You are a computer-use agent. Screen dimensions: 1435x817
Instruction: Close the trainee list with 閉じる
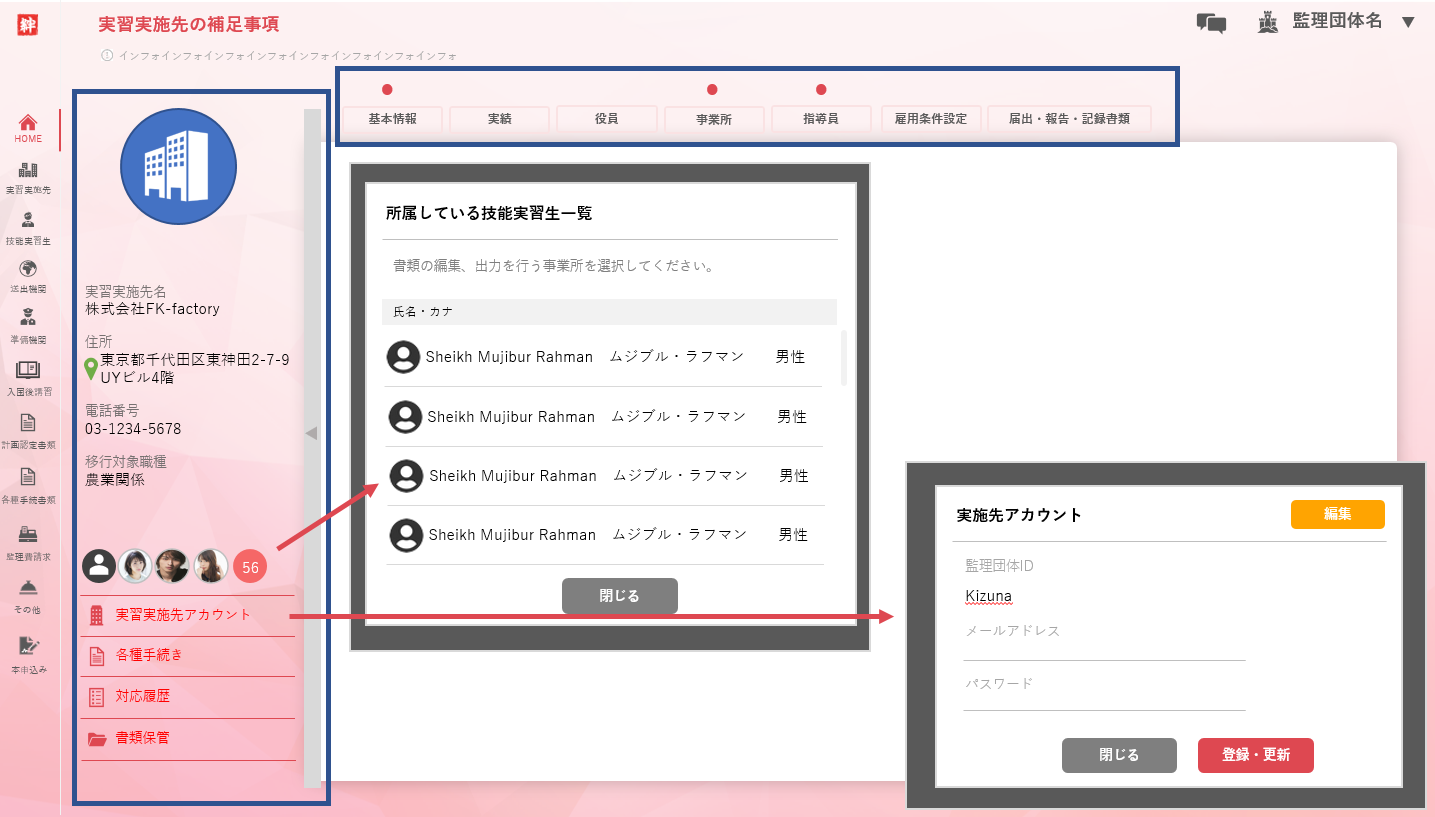(x=619, y=595)
